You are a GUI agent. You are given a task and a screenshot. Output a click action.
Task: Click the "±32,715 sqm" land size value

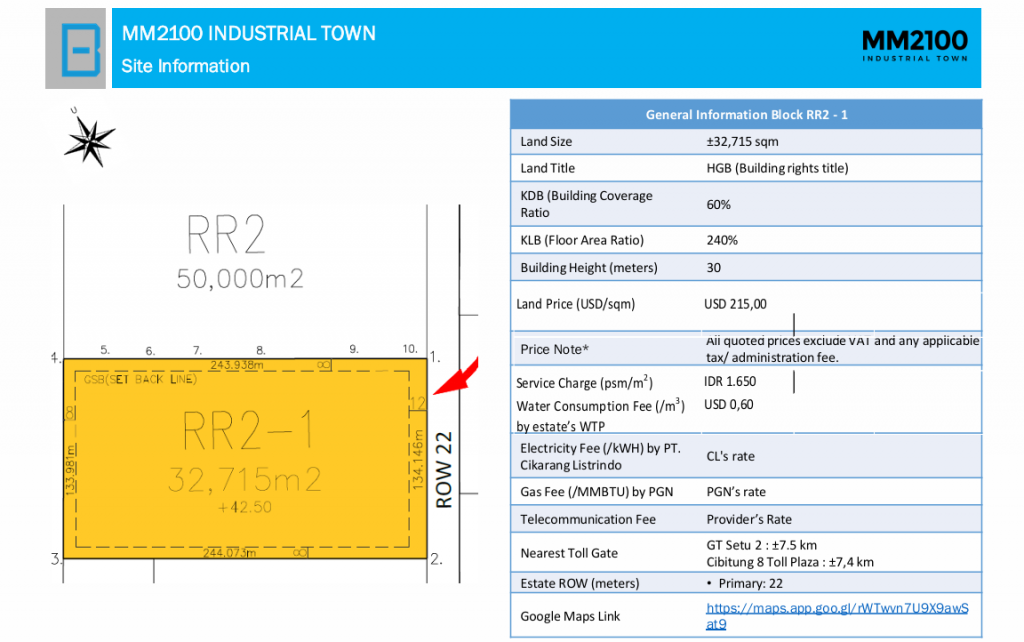pos(742,142)
